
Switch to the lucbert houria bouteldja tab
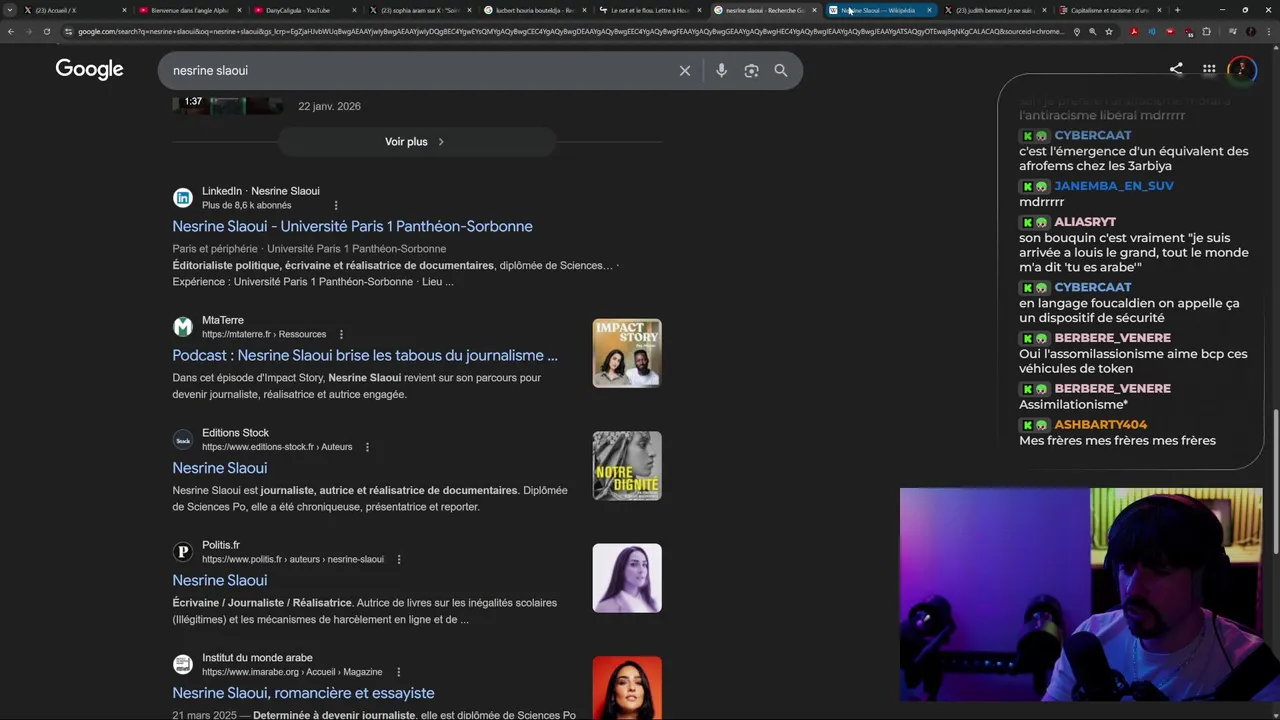534,10
